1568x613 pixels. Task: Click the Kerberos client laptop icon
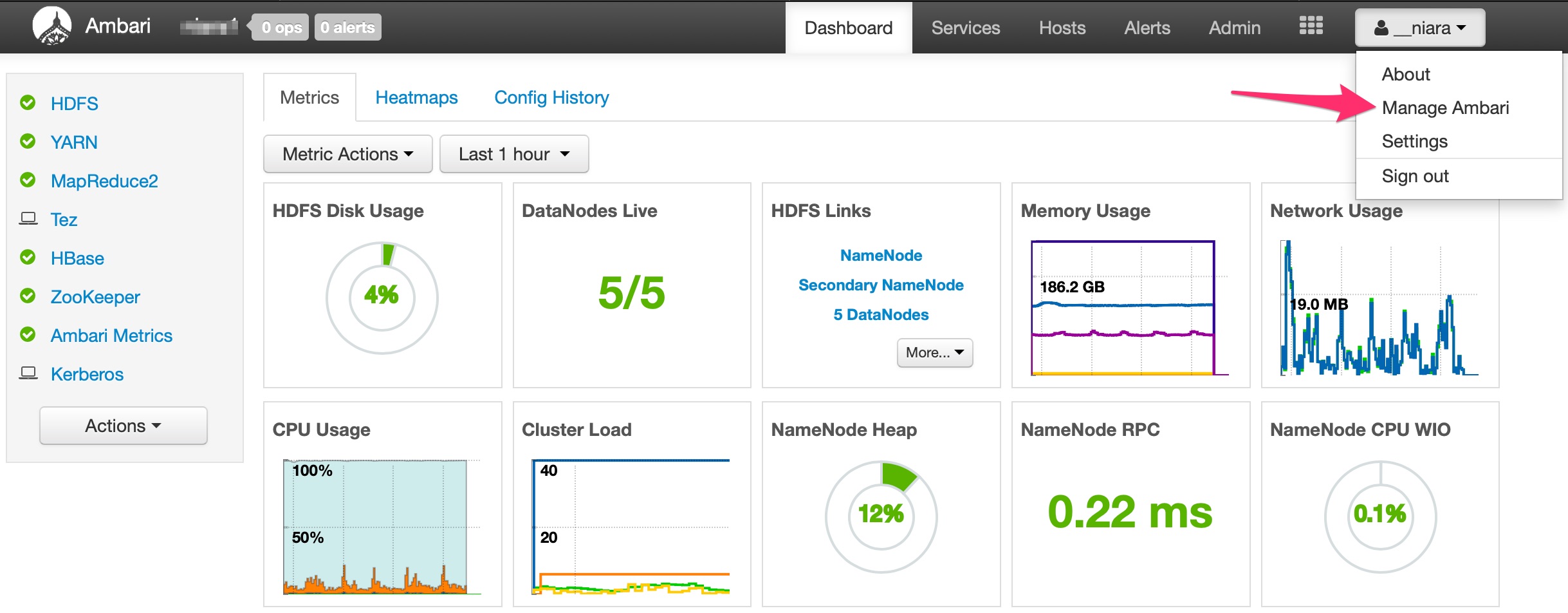[x=28, y=373]
